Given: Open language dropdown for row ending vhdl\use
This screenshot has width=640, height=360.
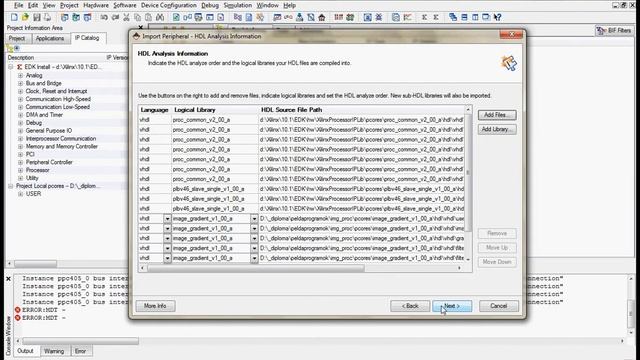Looking at the screenshot, I should (x=167, y=219).
